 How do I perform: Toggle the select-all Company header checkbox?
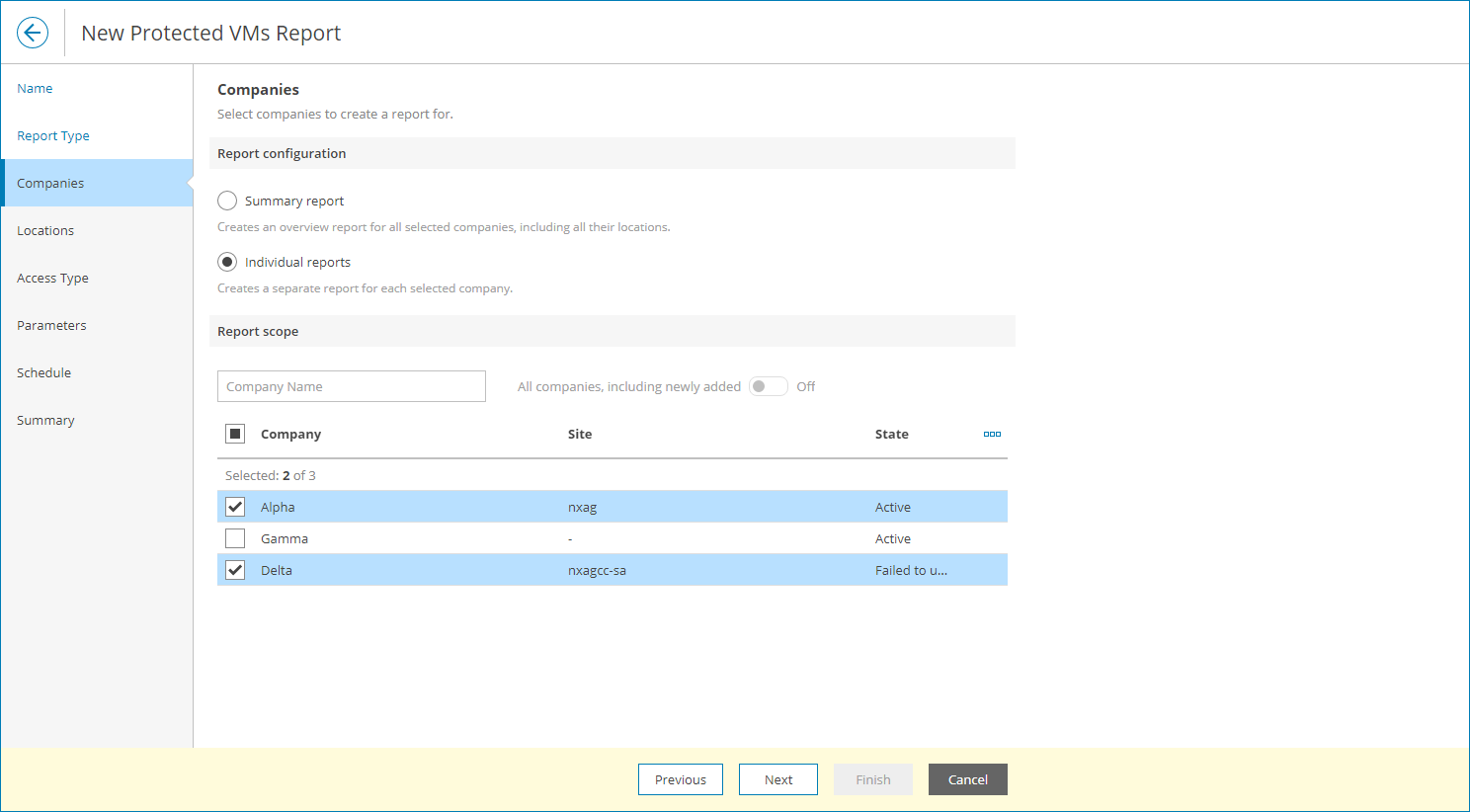tap(235, 434)
